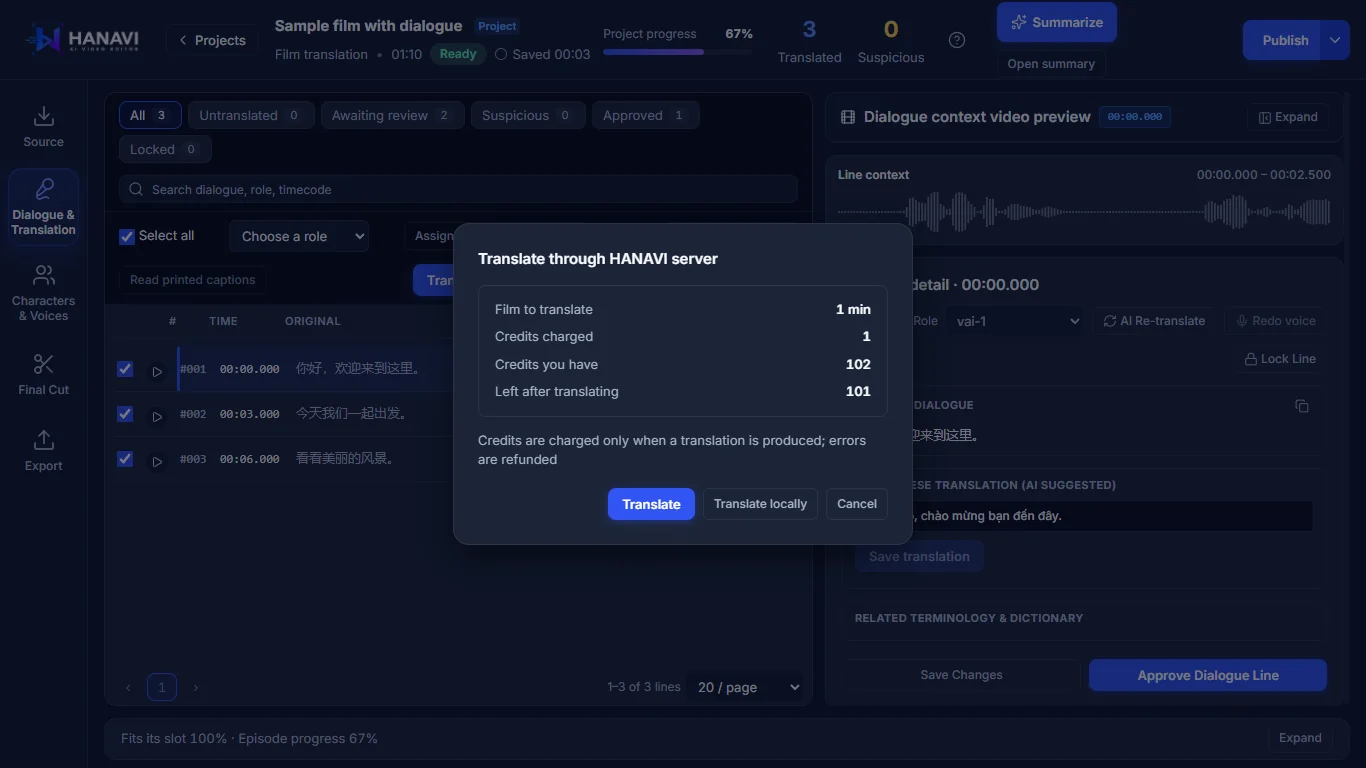The height and width of the screenshot is (768, 1366).
Task: Select the Suspicious filter tab
Action: coord(528,115)
